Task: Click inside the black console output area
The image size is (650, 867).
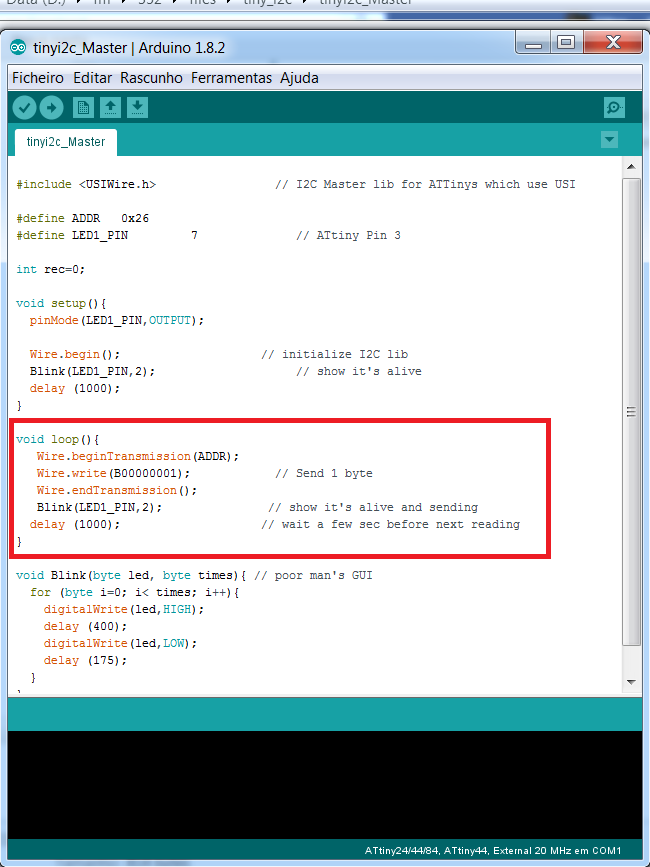Action: 325,785
